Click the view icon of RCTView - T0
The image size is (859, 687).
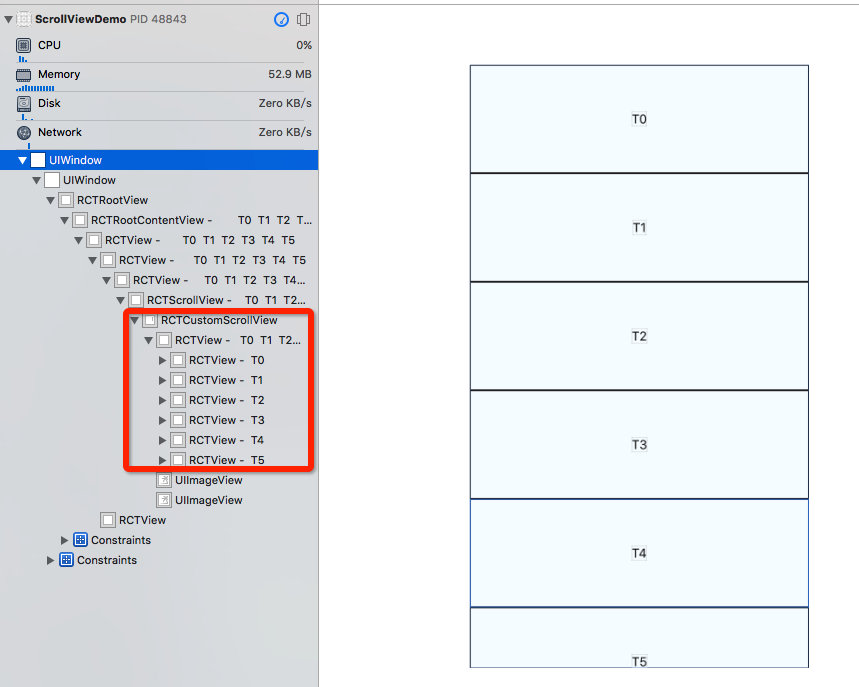click(177, 360)
